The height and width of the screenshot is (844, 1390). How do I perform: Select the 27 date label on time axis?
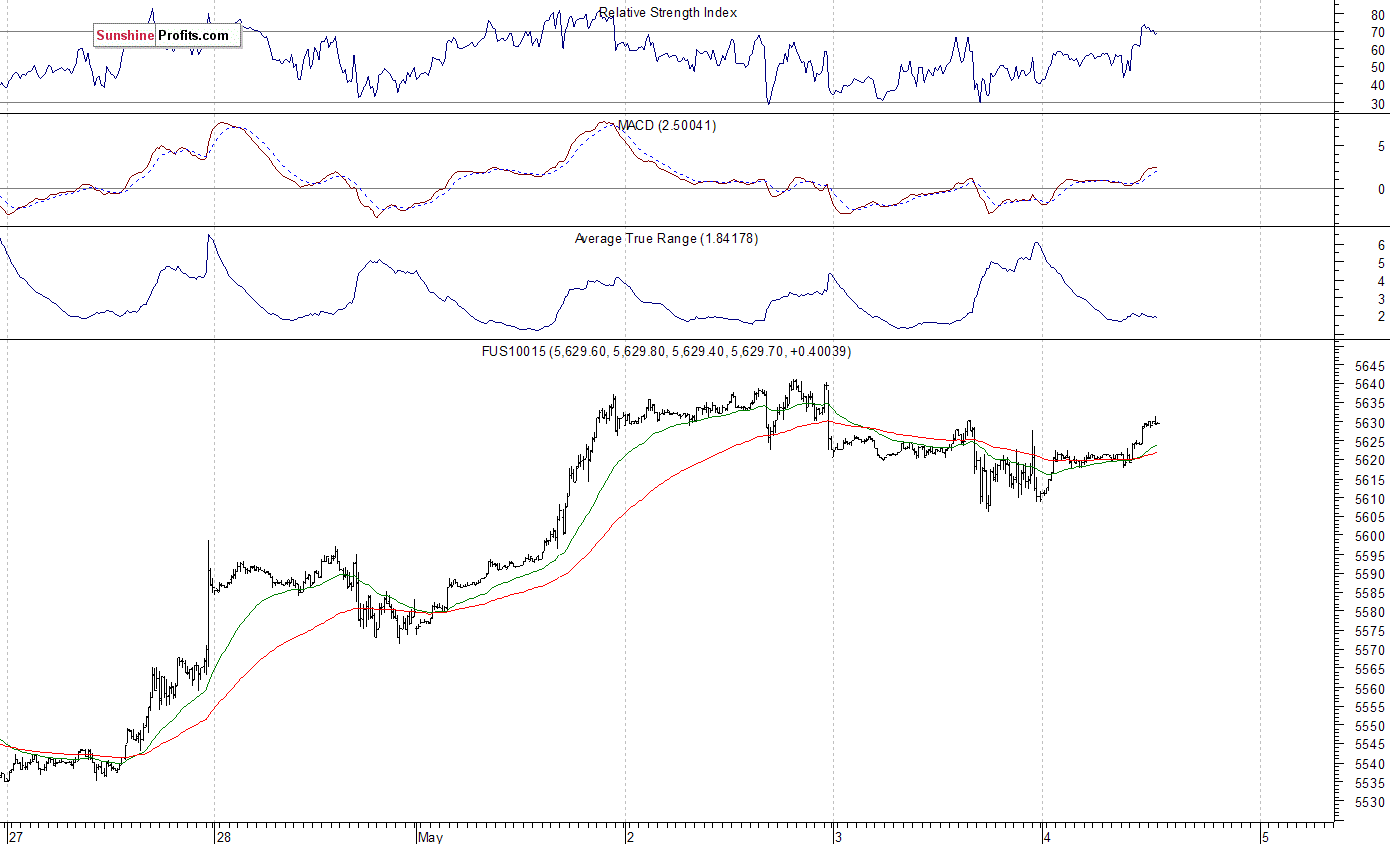pos(15,836)
